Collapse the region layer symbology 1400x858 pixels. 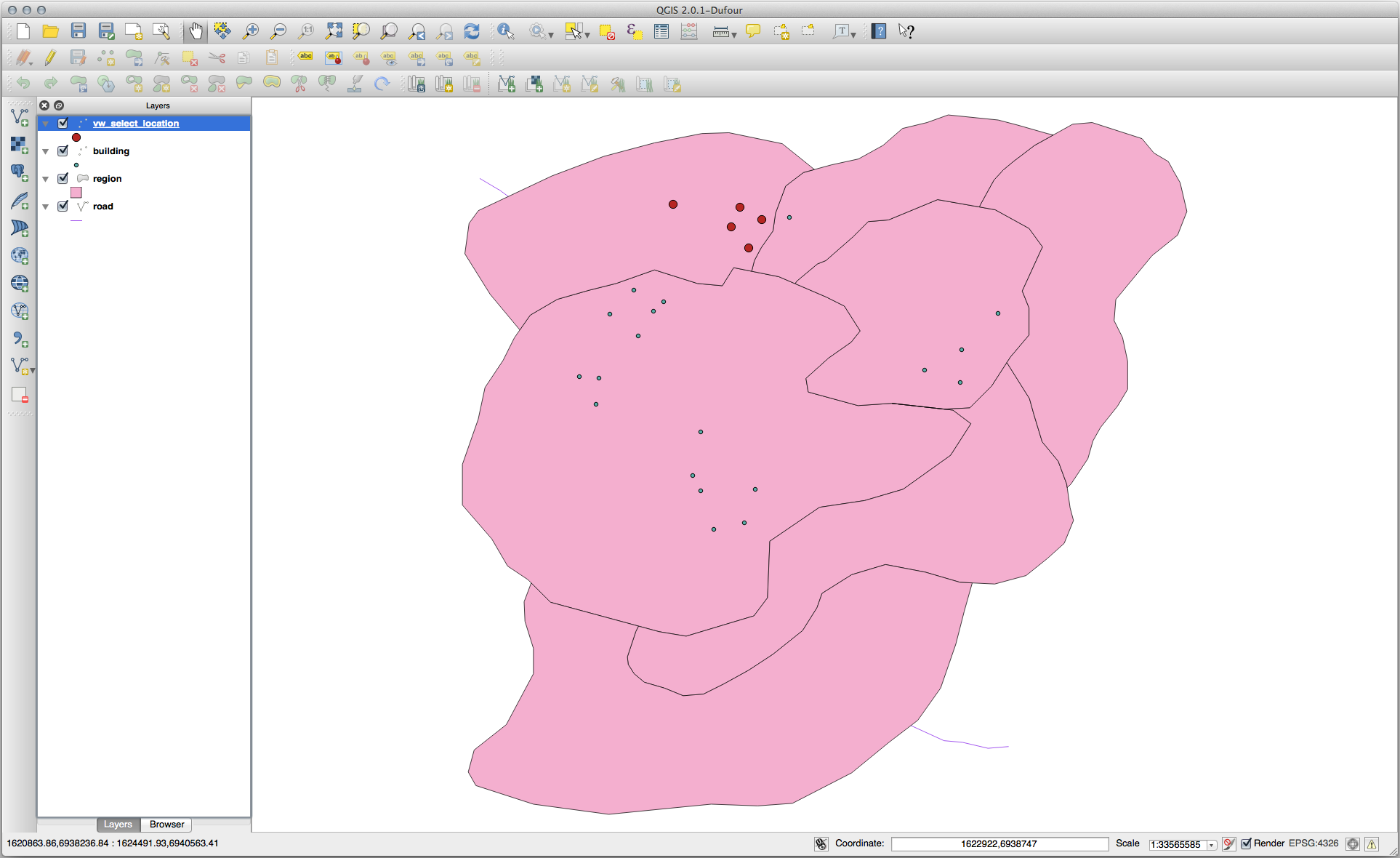pos(45,178)
